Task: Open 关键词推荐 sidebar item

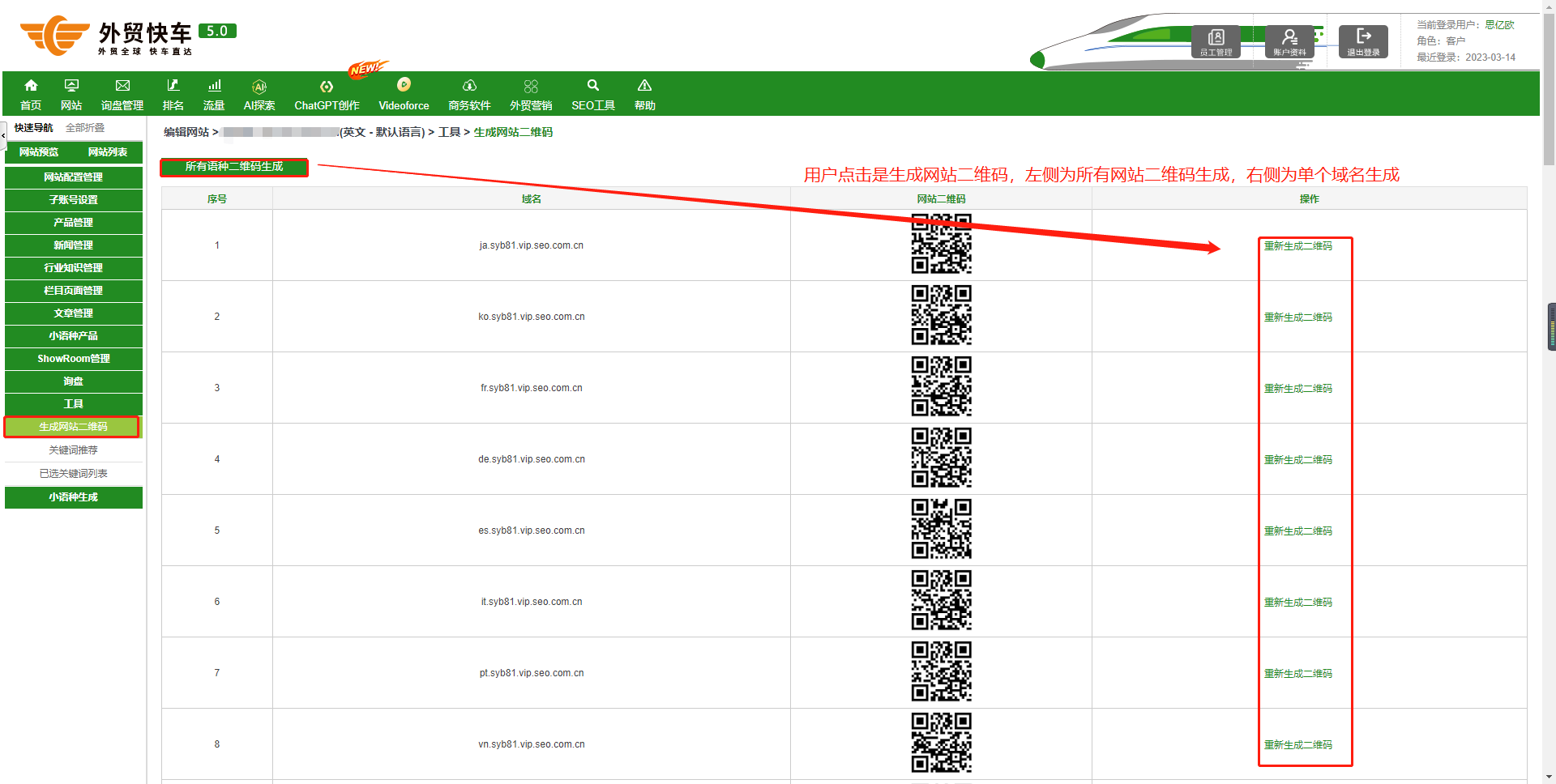Action: tap(73, 450)
